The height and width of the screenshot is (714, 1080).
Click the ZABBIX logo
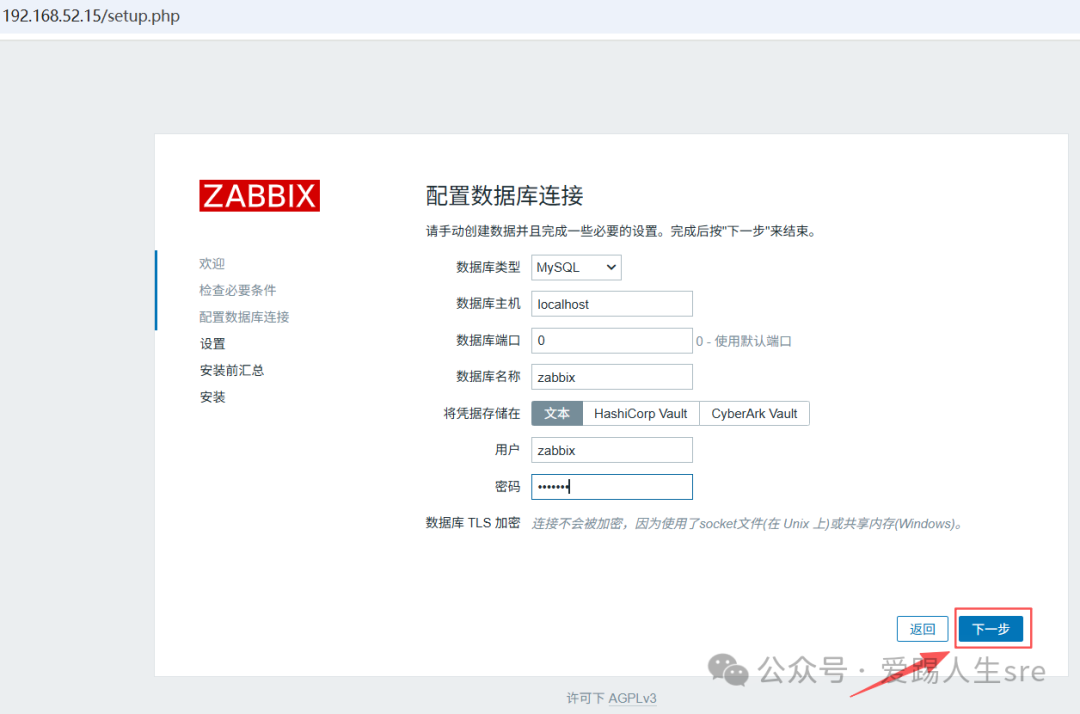point(259,196)
